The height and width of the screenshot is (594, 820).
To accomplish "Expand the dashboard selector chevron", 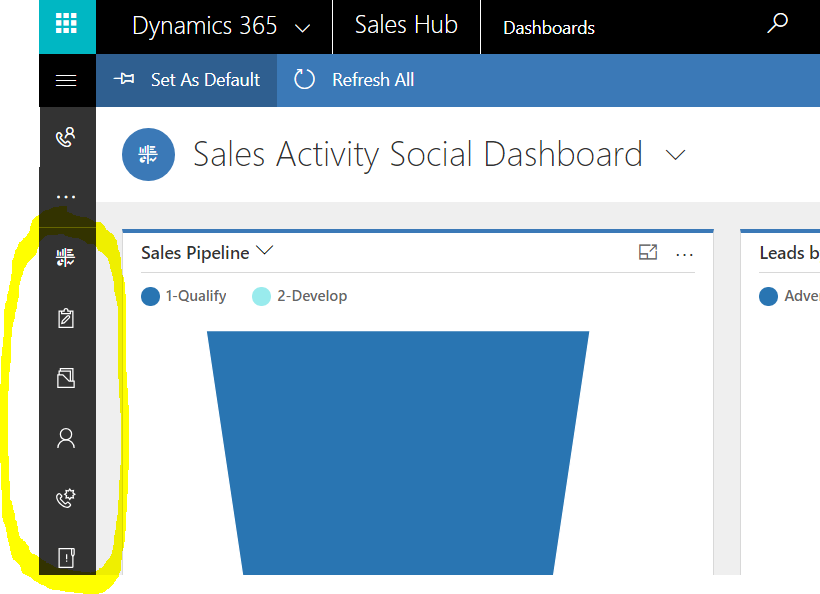I will coord(675,155).
